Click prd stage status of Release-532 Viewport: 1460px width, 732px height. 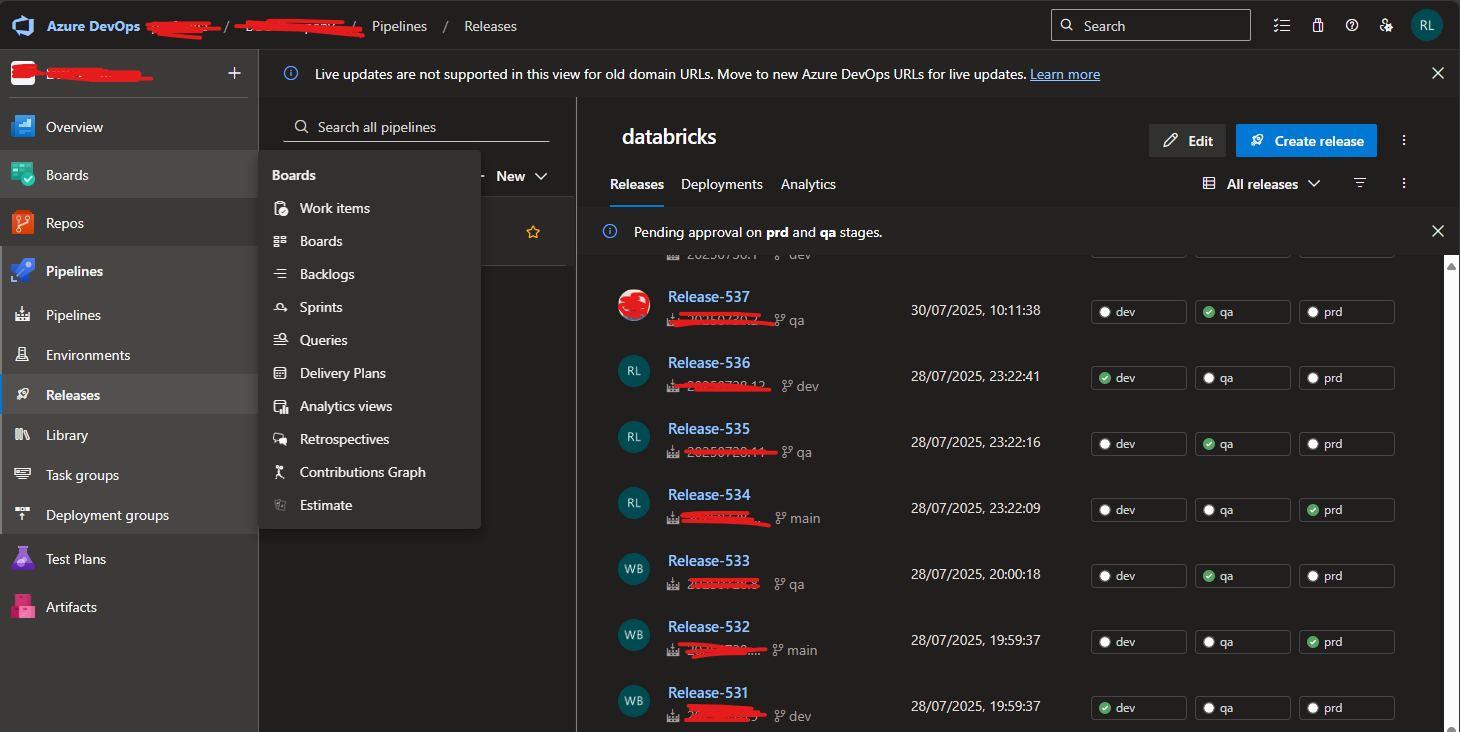tap(1347, 642)
